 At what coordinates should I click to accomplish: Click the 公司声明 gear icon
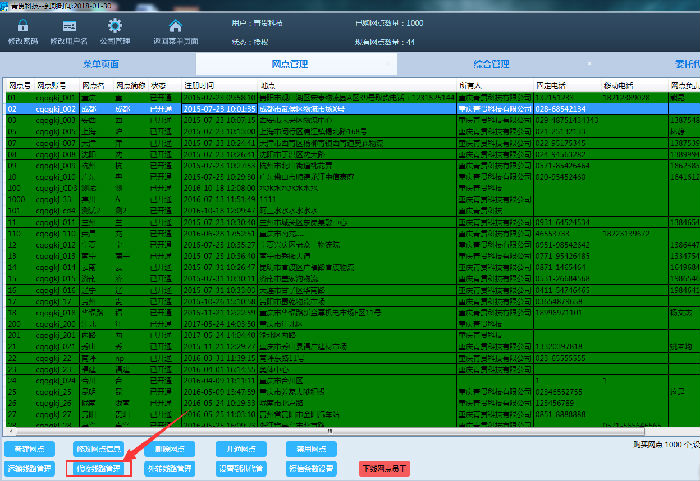pos(115,27)
